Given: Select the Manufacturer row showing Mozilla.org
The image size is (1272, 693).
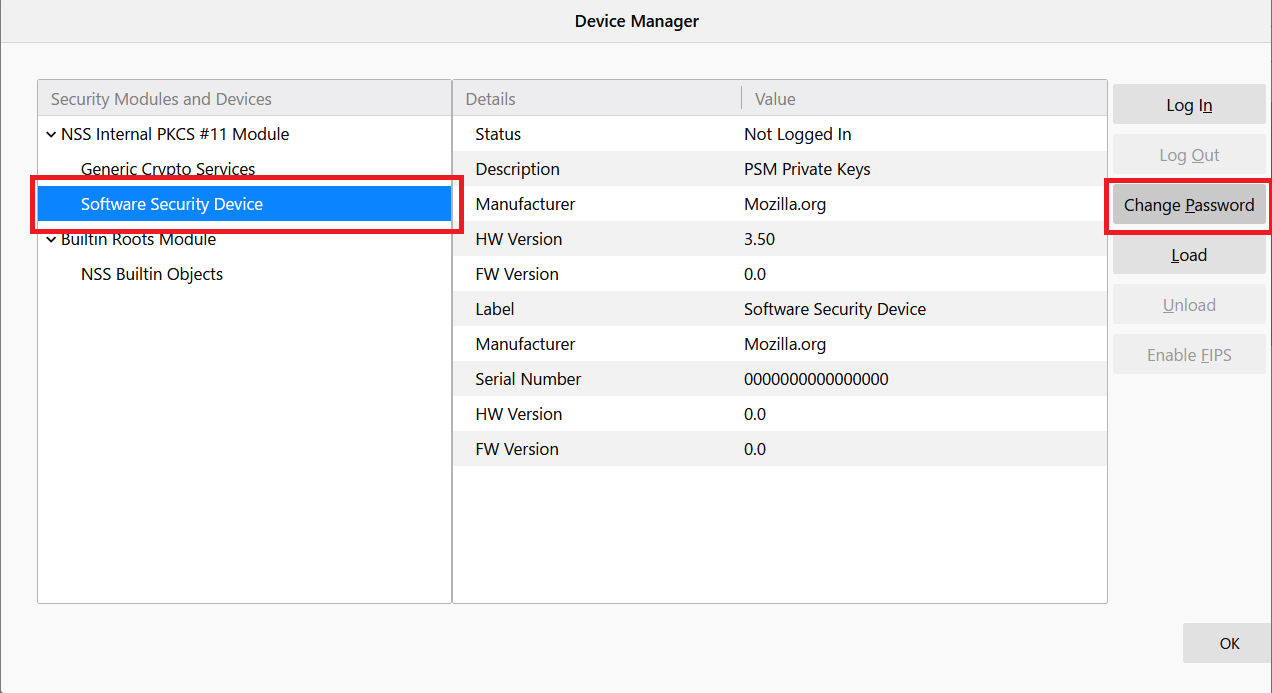Looking at the screenshot, I should (700, 204).
